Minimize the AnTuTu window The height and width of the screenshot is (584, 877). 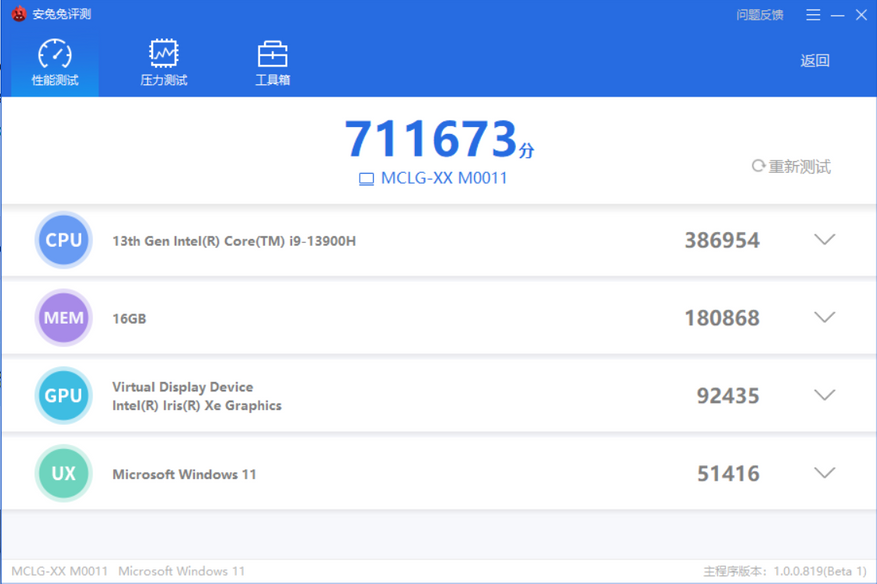click(837, 15)
